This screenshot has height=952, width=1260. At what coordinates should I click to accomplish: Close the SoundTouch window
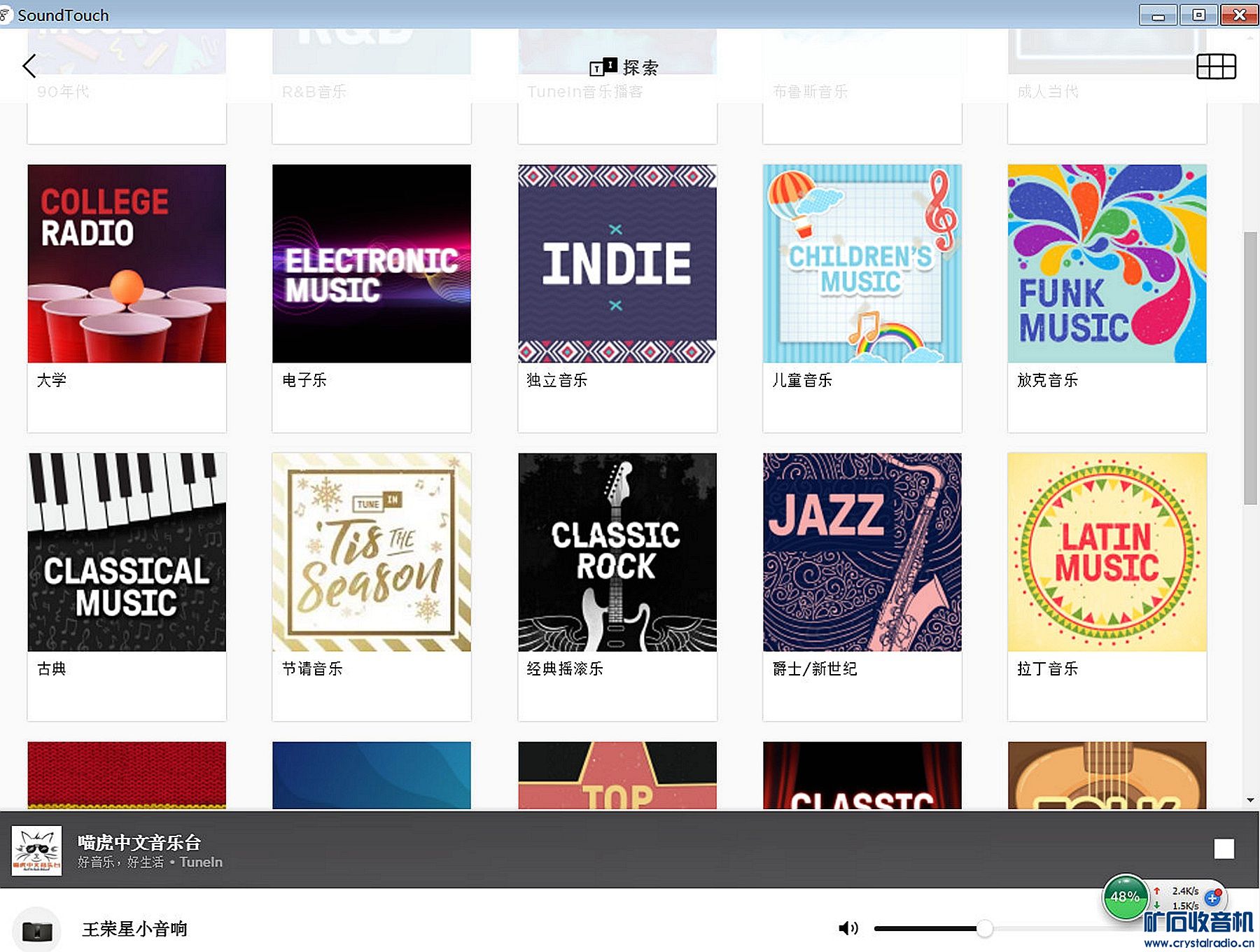[x=1239, y=15]
